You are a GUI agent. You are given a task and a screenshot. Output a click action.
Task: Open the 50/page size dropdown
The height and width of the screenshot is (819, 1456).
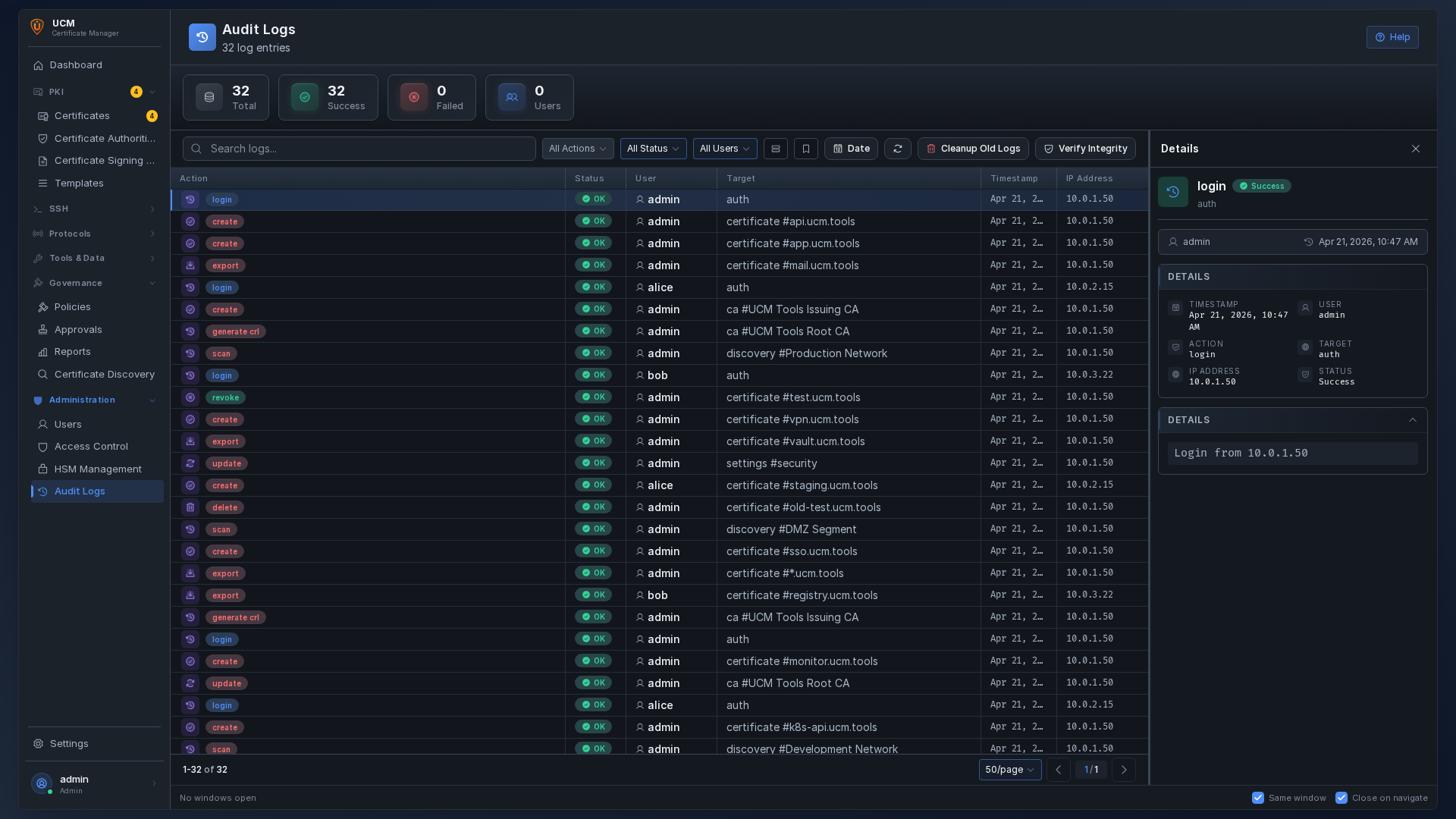(x=1010, y=770)
